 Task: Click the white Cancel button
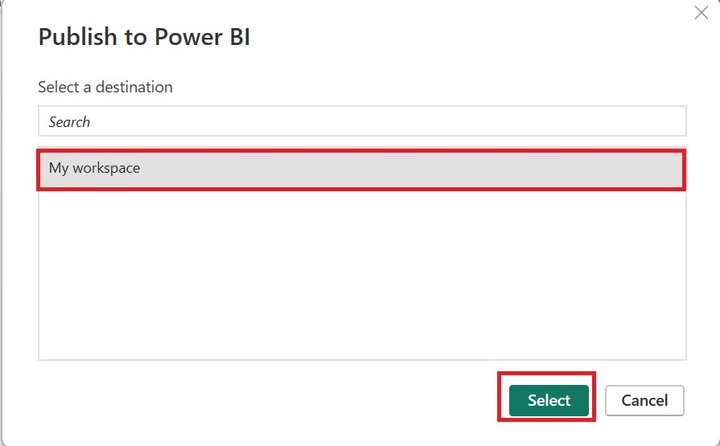click(644, 400)
